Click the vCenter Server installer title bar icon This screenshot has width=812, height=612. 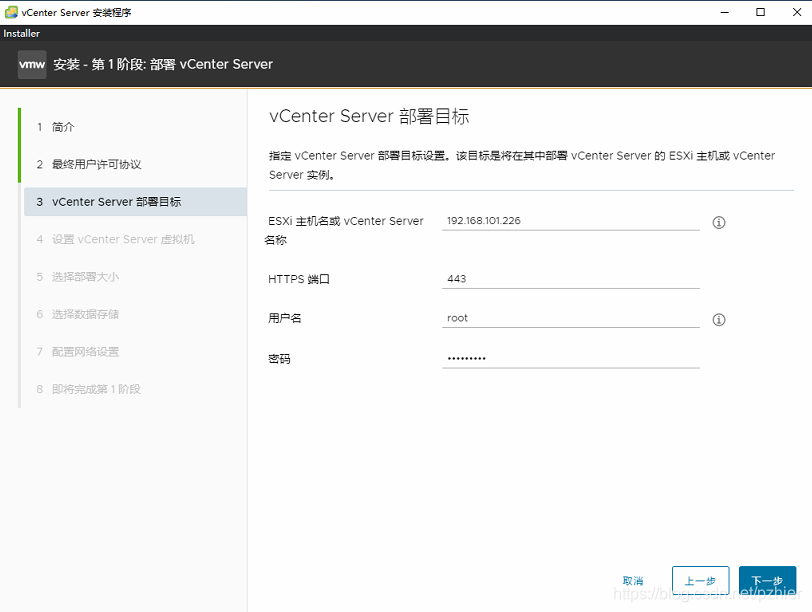(11, 12)
